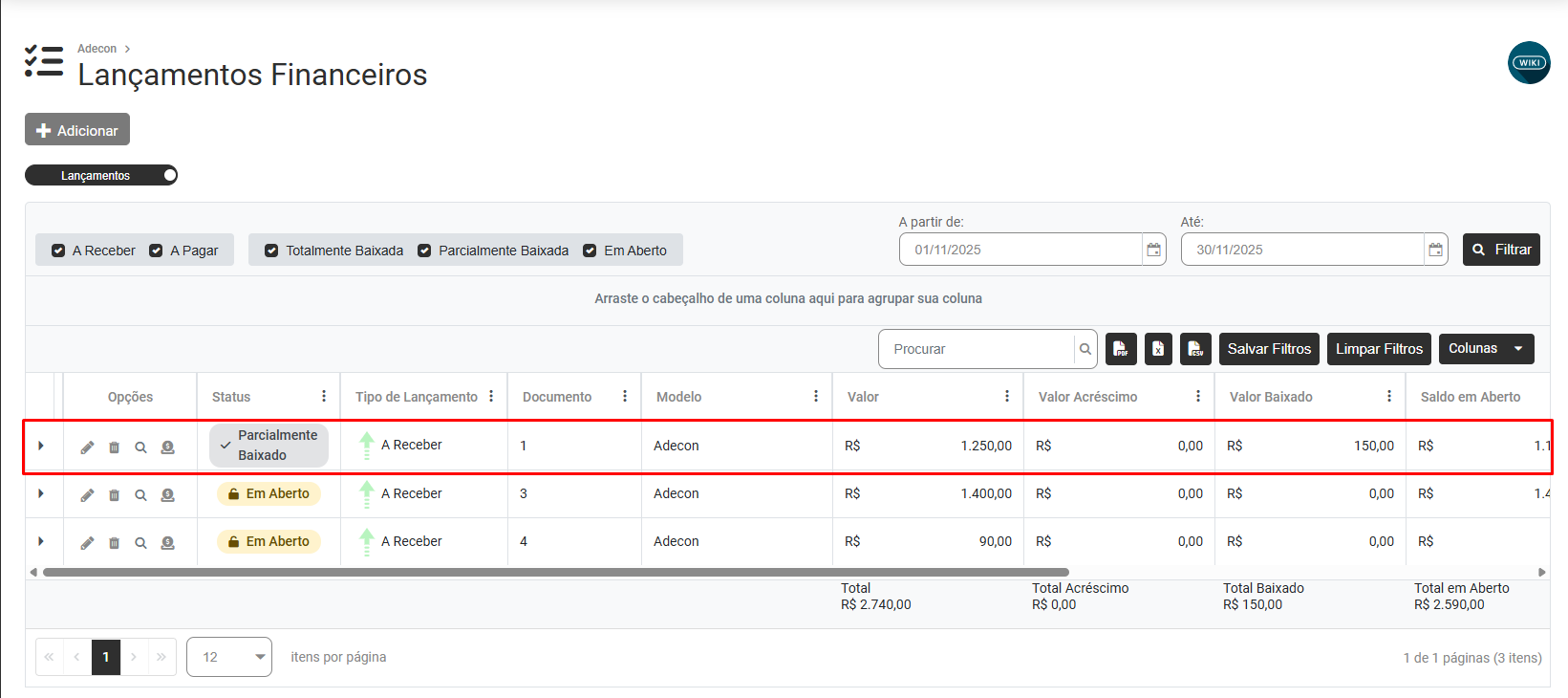Export the grid to CSV
Viewport: 1568px width, 698px height.
1195,349
